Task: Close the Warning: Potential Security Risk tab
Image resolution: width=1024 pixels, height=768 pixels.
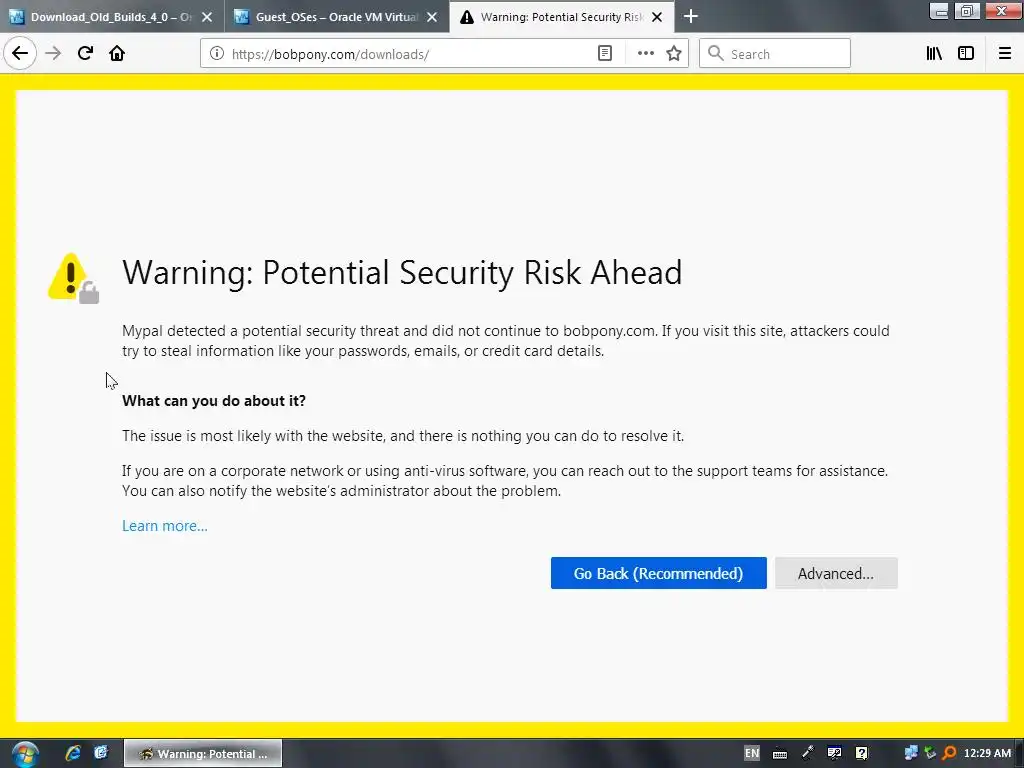Action: [x=658, y=17]
